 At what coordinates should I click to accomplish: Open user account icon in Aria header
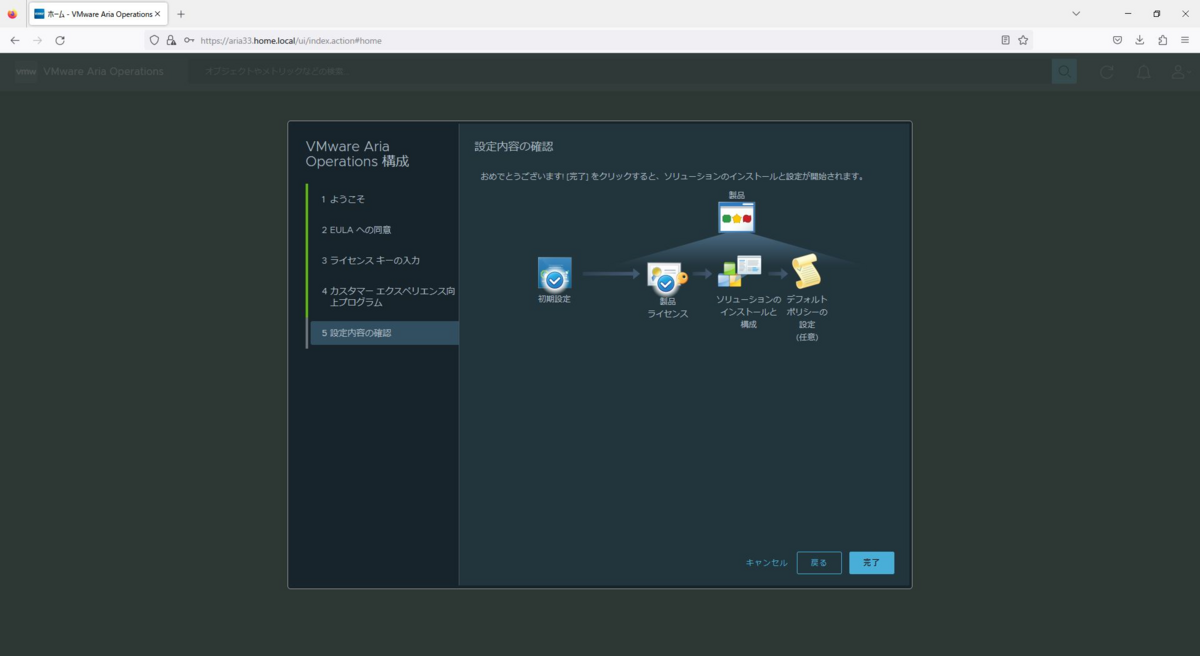[1180, 72]
